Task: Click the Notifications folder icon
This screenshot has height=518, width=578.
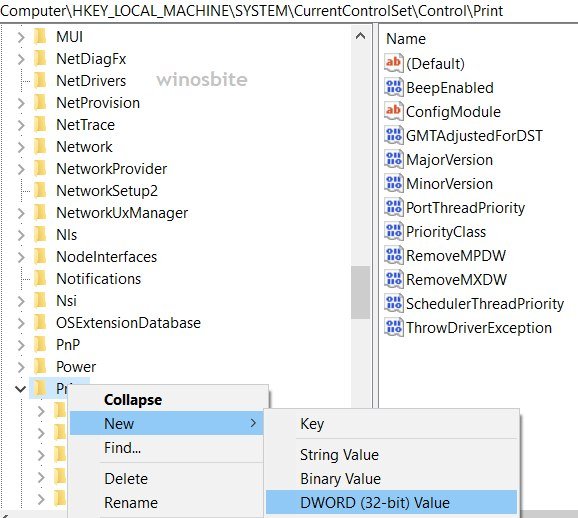Action: coord(40,279)
